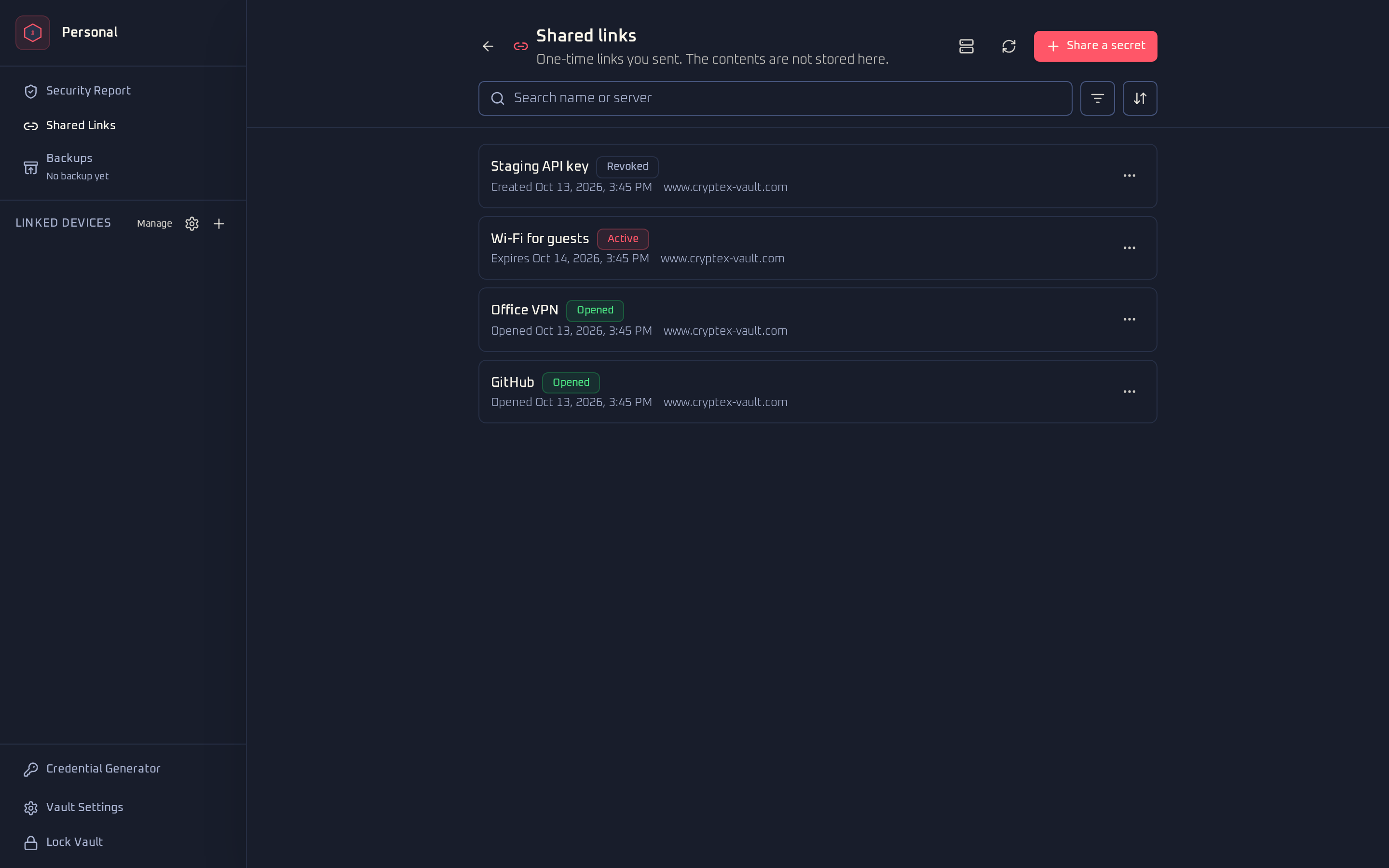Open Credential Generator
The height and width of the screenshot is (868, 1389).
point(123,769)
